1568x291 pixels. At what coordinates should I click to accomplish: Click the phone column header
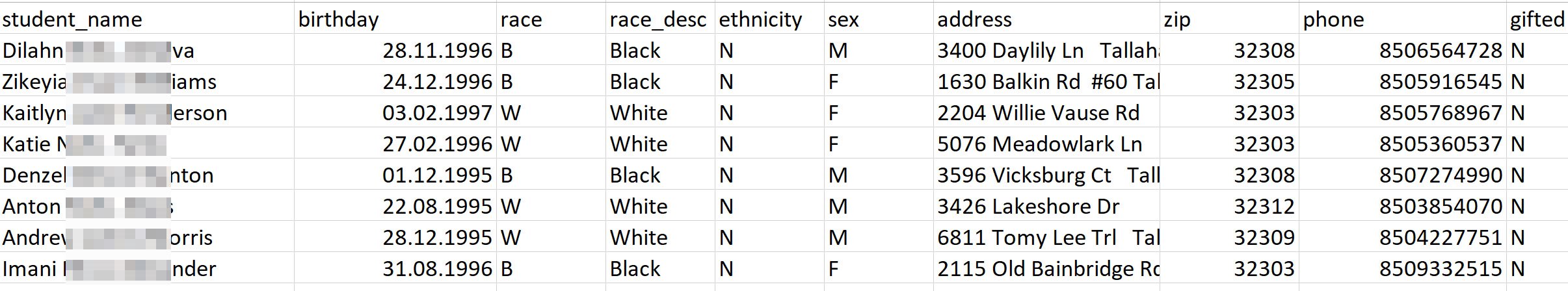1333,19
